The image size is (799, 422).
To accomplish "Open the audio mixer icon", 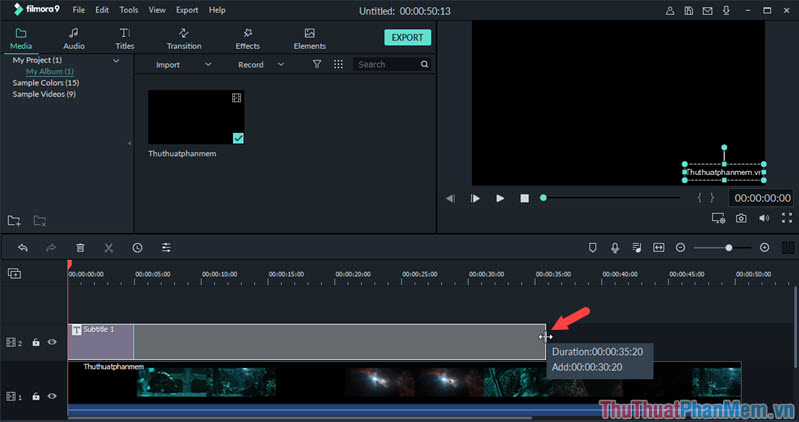I will [x=637, y=248].
